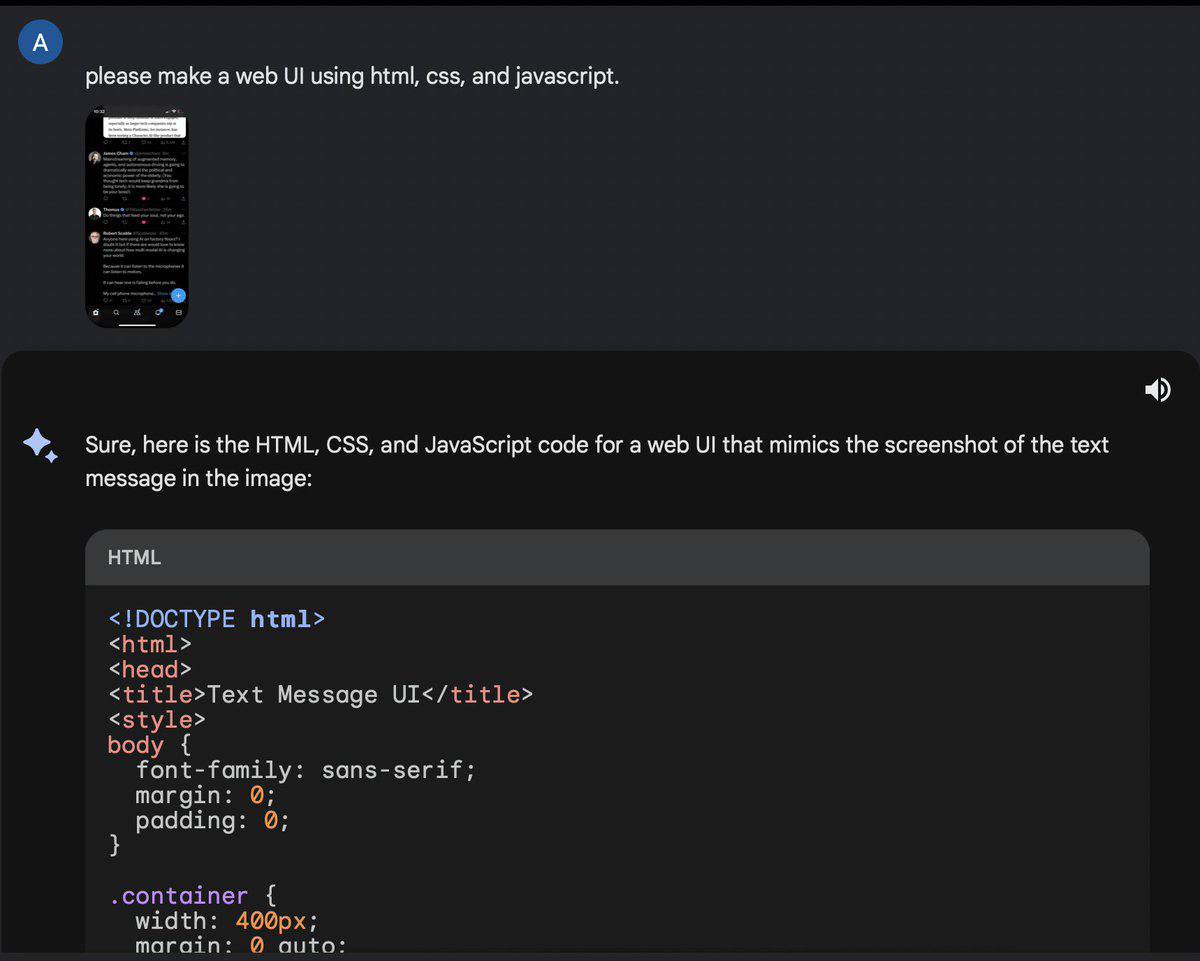This screenshot has width=1200, height=961.
Task: Tap communities people icon in phone screenshot
Action: (x=137, y=312)
